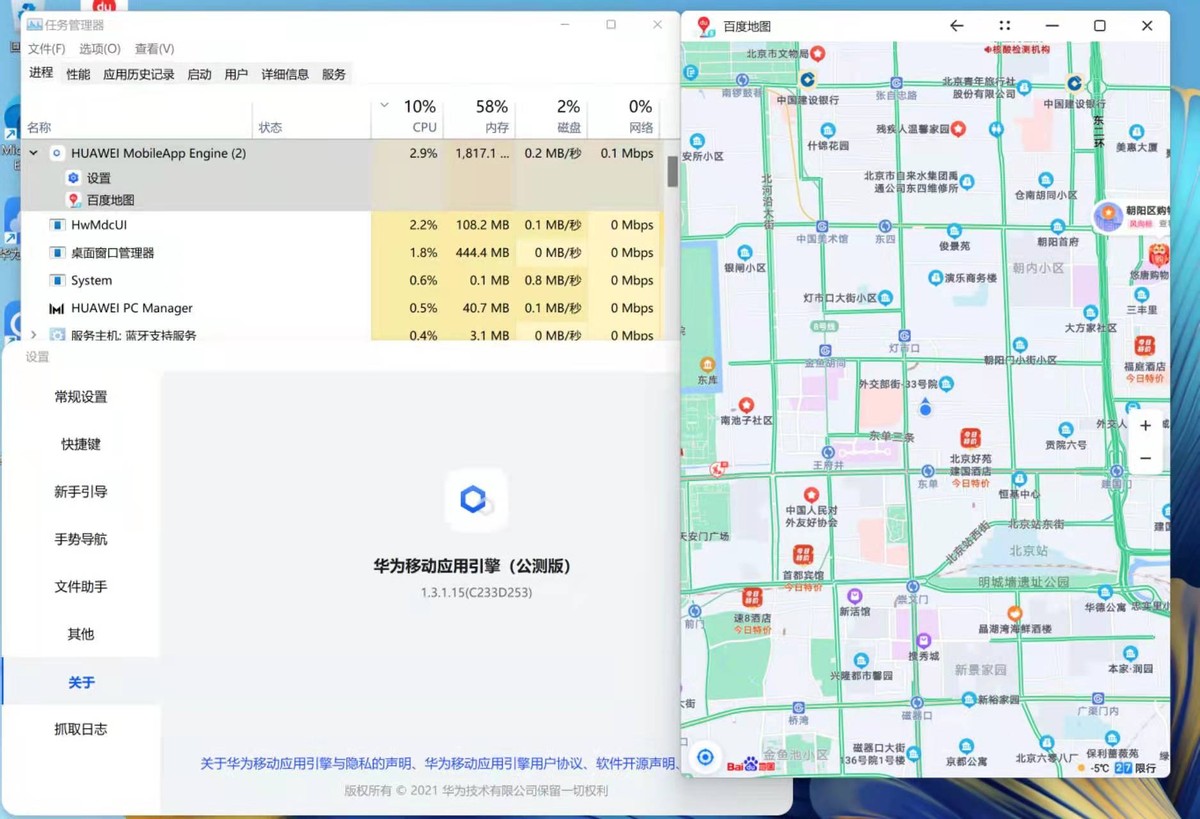This screenshot has width=1200, height=819.
Task: Zoom out with the map minus button
Action: pyautogui.click(x=1145, y=458)
